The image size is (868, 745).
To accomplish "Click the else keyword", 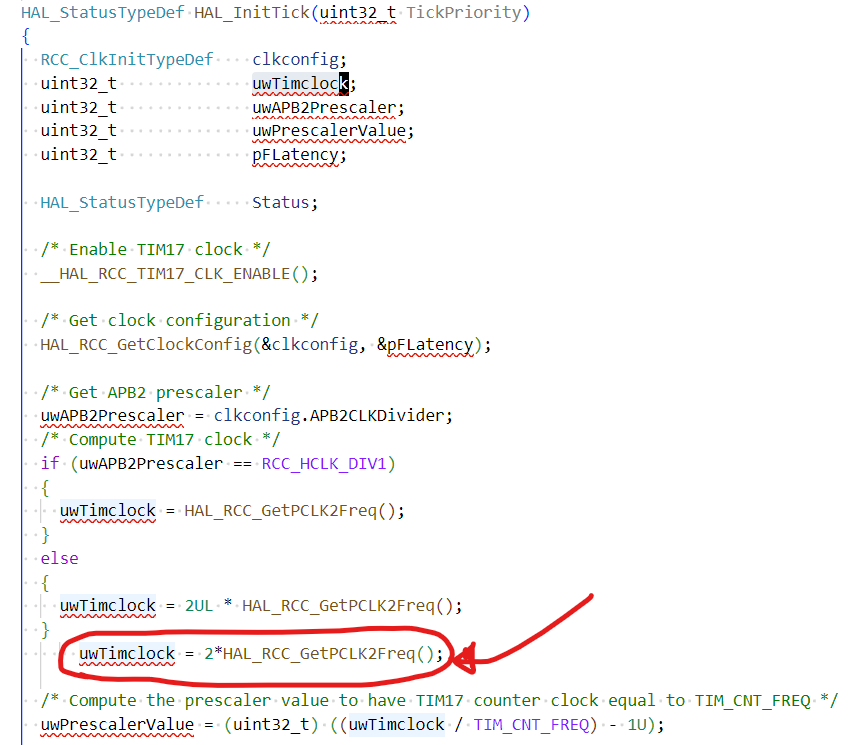I will [59, 558].
